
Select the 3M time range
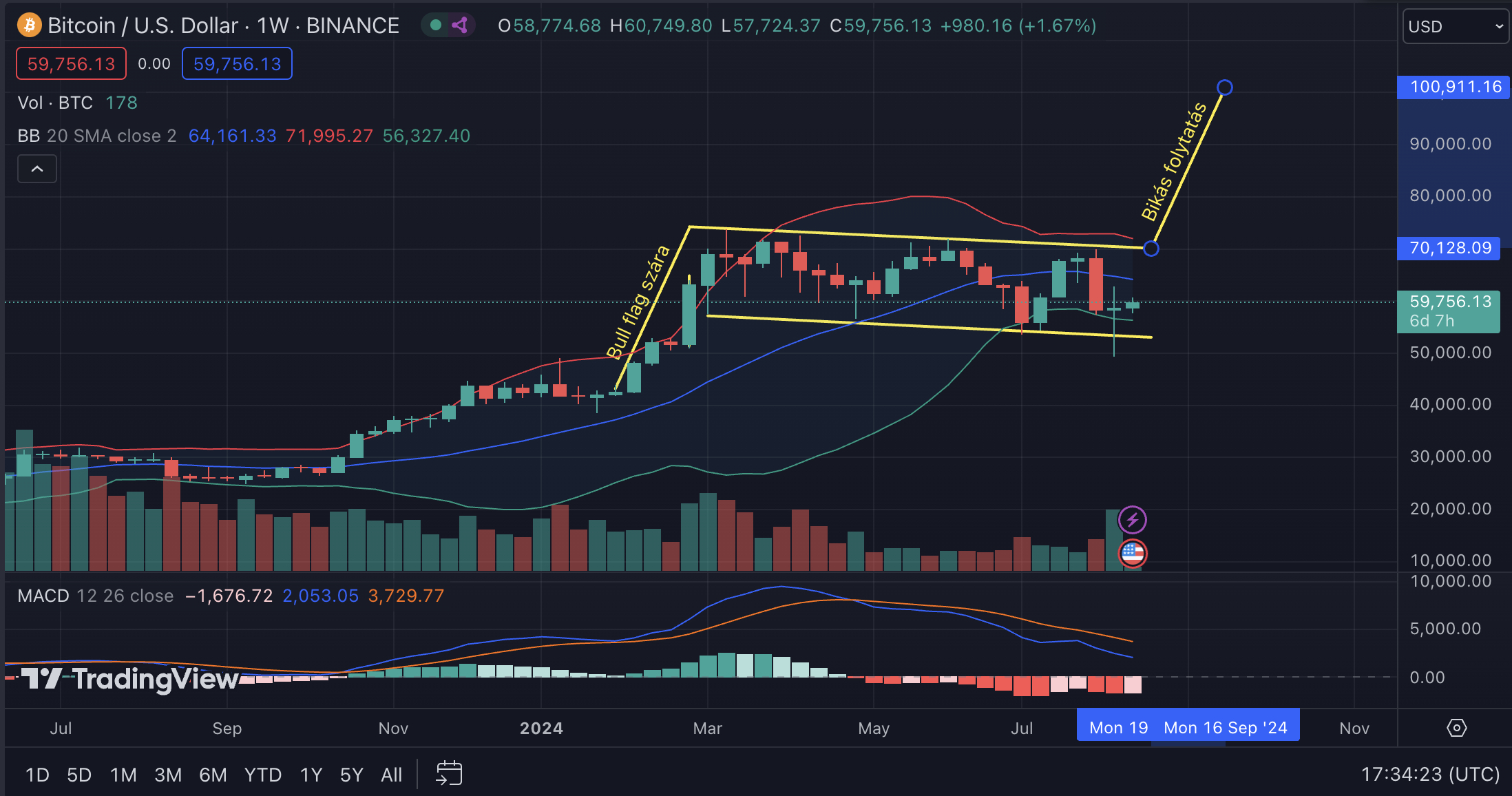pos(168,775)
